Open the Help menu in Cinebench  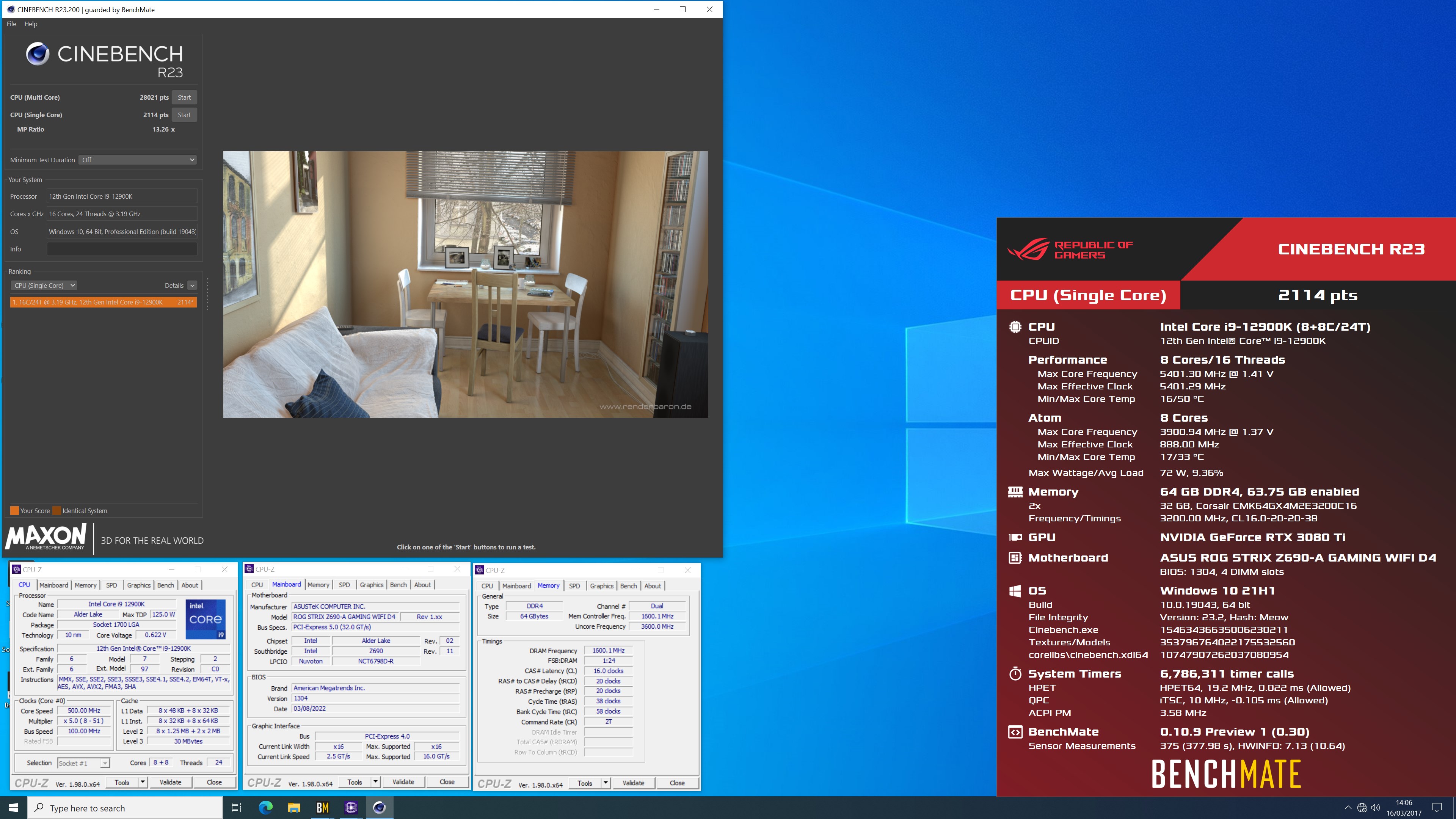point(30,24)
